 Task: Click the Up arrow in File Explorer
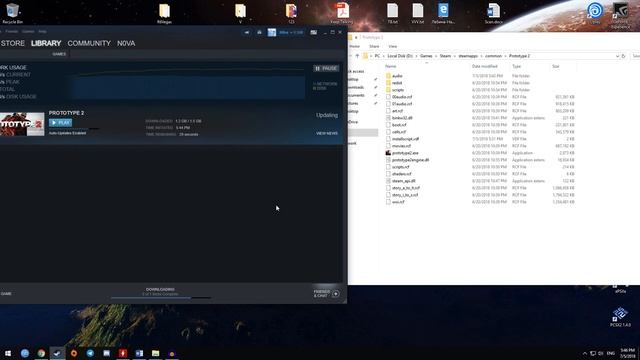(x=357, y=56)
